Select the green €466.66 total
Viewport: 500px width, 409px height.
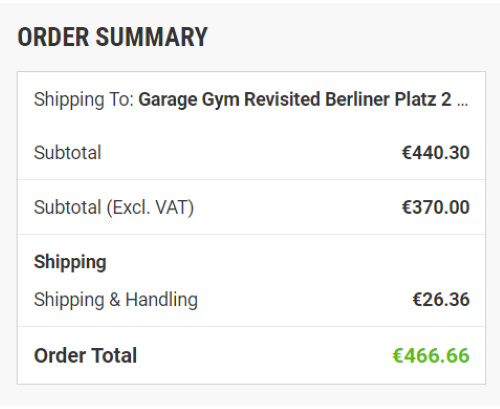[431, 355]
